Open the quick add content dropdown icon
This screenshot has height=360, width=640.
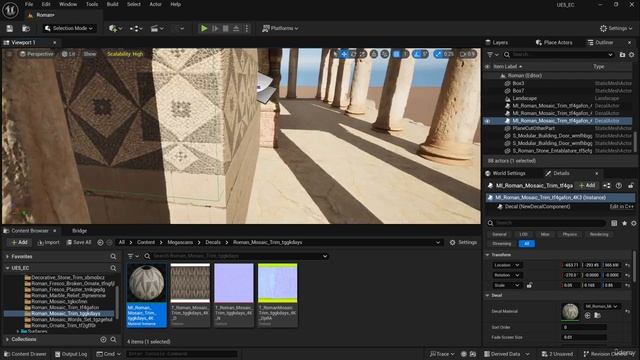115,28
